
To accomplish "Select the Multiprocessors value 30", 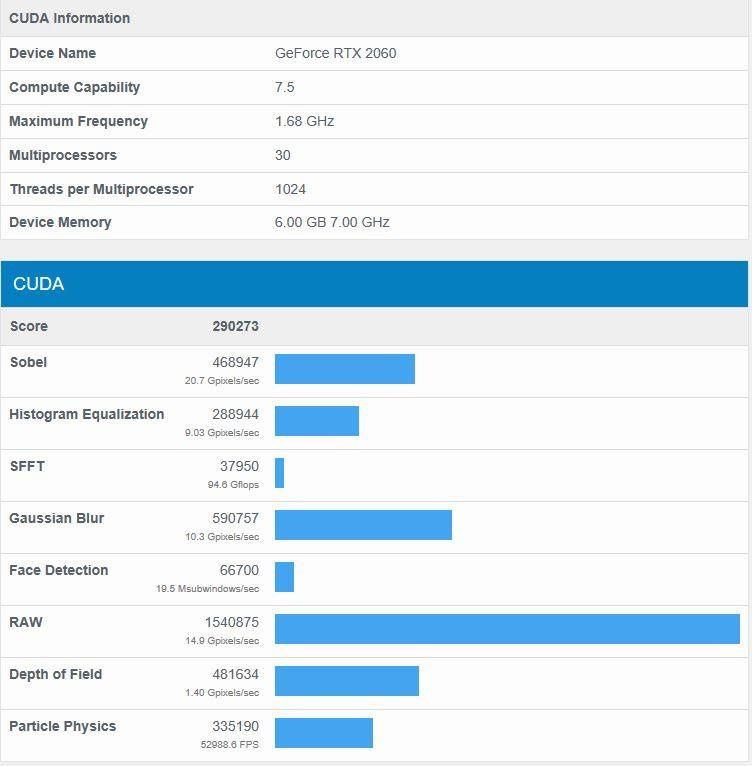I will tap(282, 155).
